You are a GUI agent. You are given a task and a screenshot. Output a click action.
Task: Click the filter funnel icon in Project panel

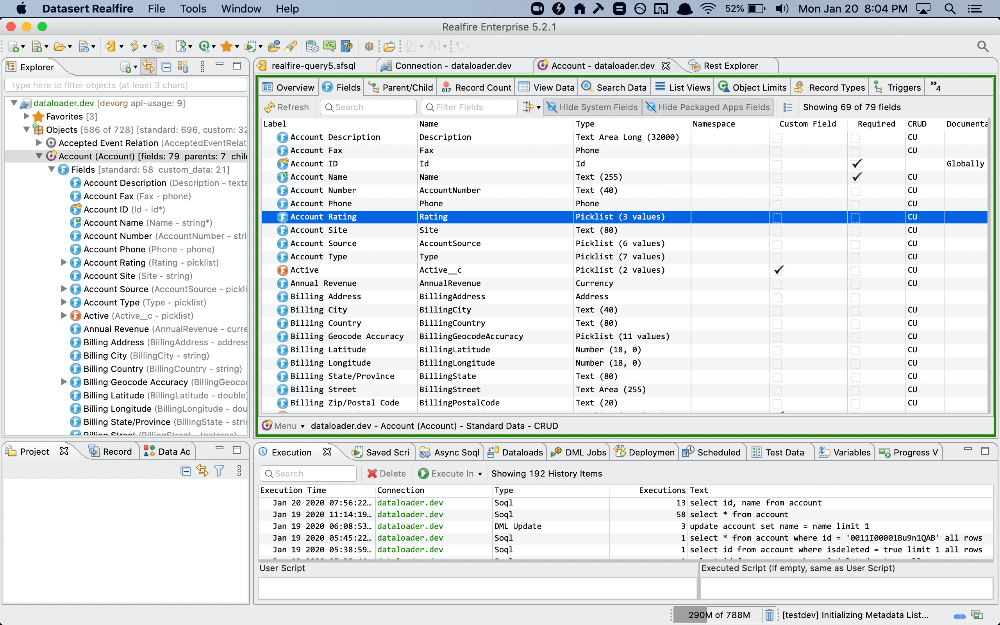click(x=219, y=471)
